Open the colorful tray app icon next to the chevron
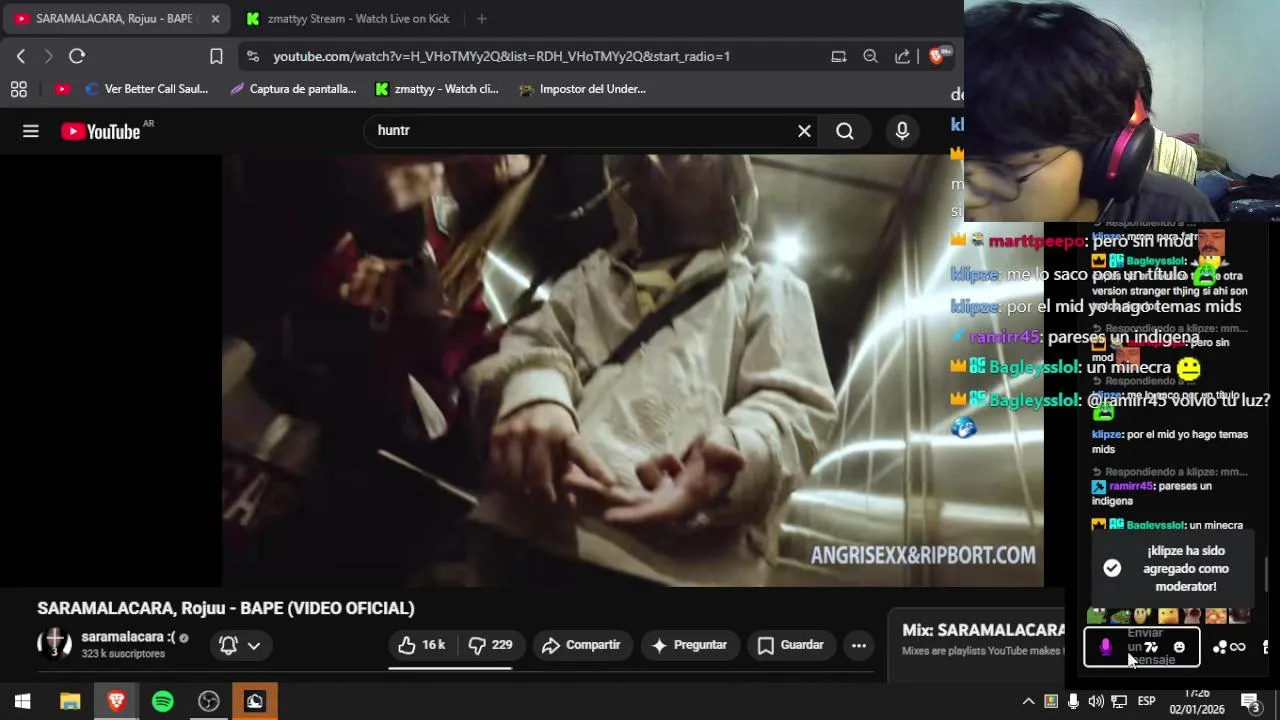Image resolution: width=1280 pixels, height=720 pixels. coord(1051,701)
